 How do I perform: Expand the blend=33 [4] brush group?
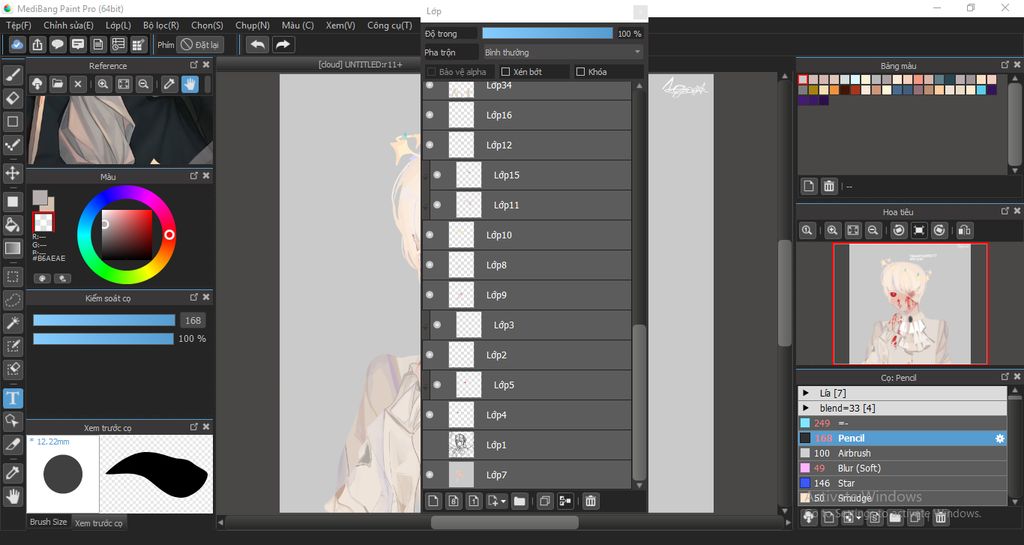pos(805,408)
